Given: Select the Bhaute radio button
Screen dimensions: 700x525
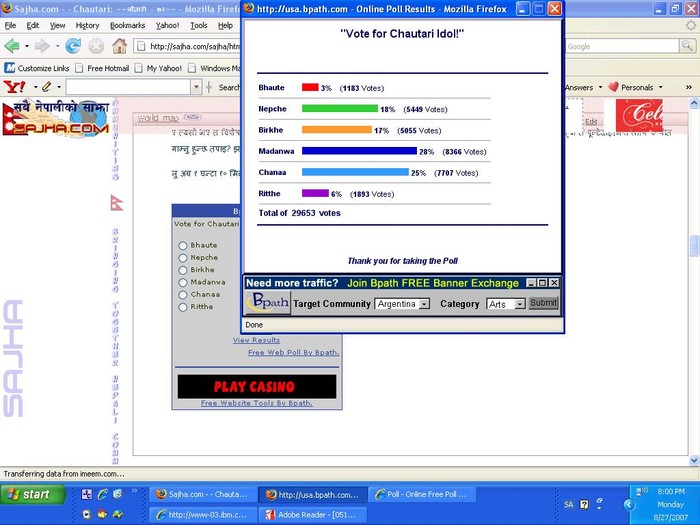Looking at the screenshot, I should [x=183, y=246].
